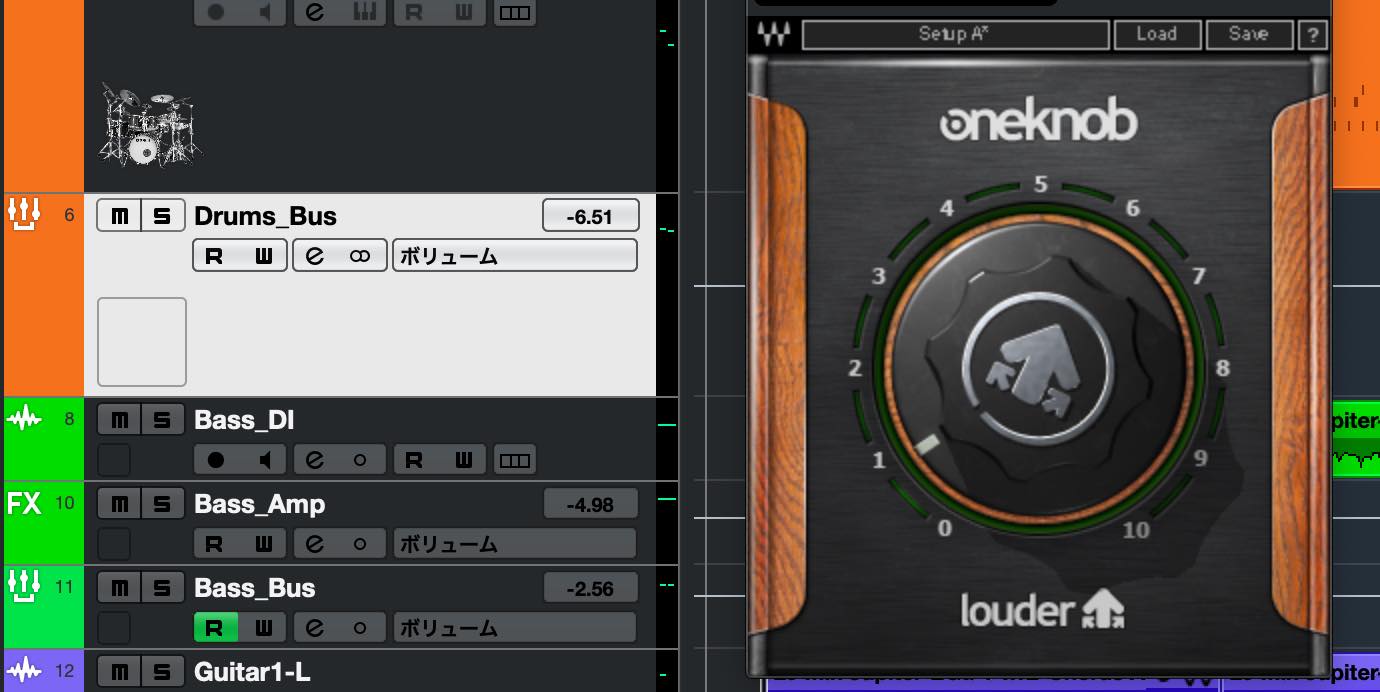Screen dimensions: 1380x692
Task: Enable Read automation on Bass_Amp
Action: click(215, 544)
